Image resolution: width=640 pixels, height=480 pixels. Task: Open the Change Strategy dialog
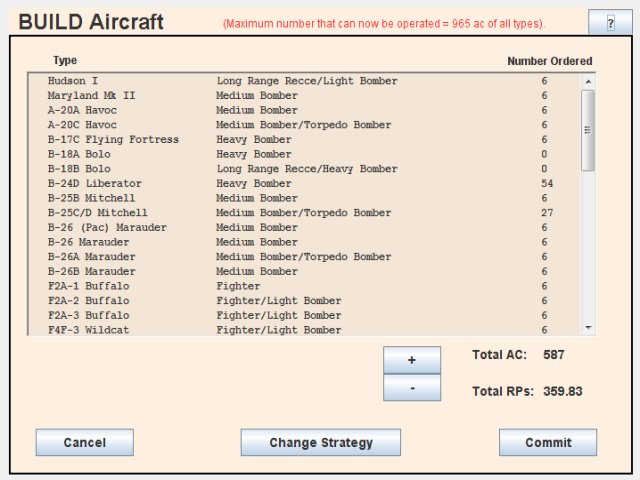[x=320, y=442]
